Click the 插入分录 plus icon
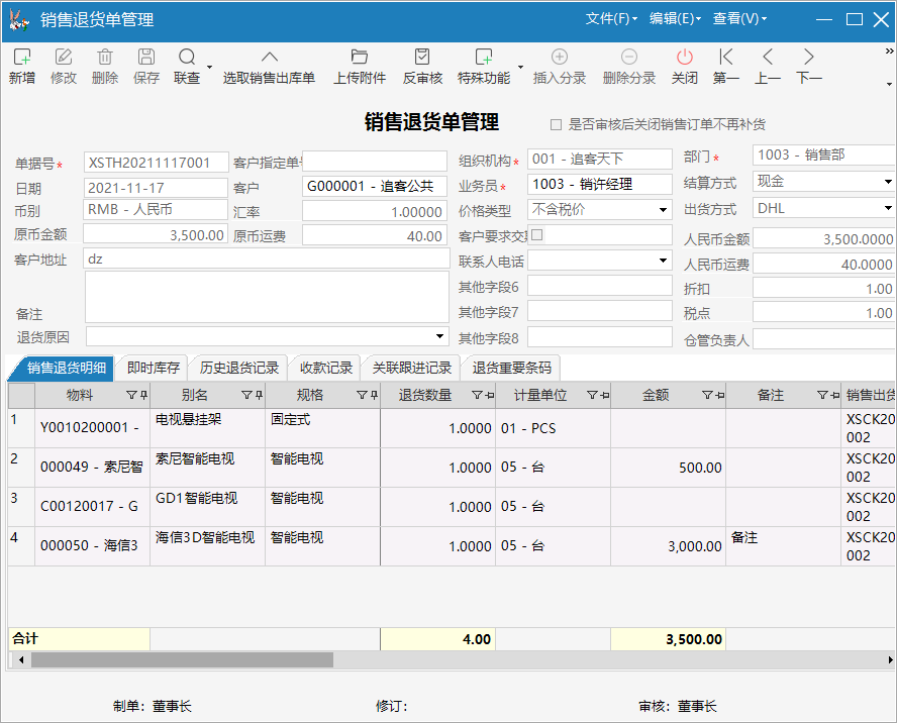 pyautogui.click(x=559, y=57)
